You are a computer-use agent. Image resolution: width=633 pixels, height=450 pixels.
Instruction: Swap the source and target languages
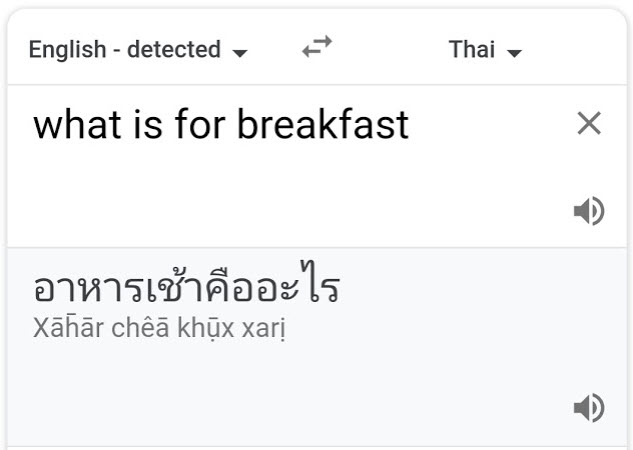pyautogui.click(x=317, y=46)
